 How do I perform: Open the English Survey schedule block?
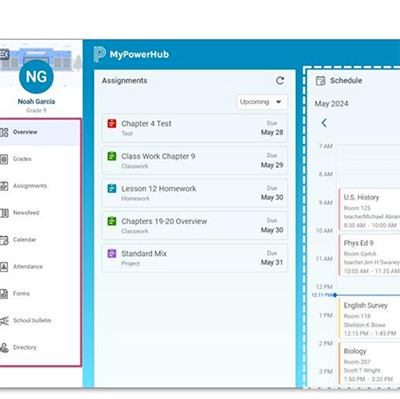(x=369, y=318)
